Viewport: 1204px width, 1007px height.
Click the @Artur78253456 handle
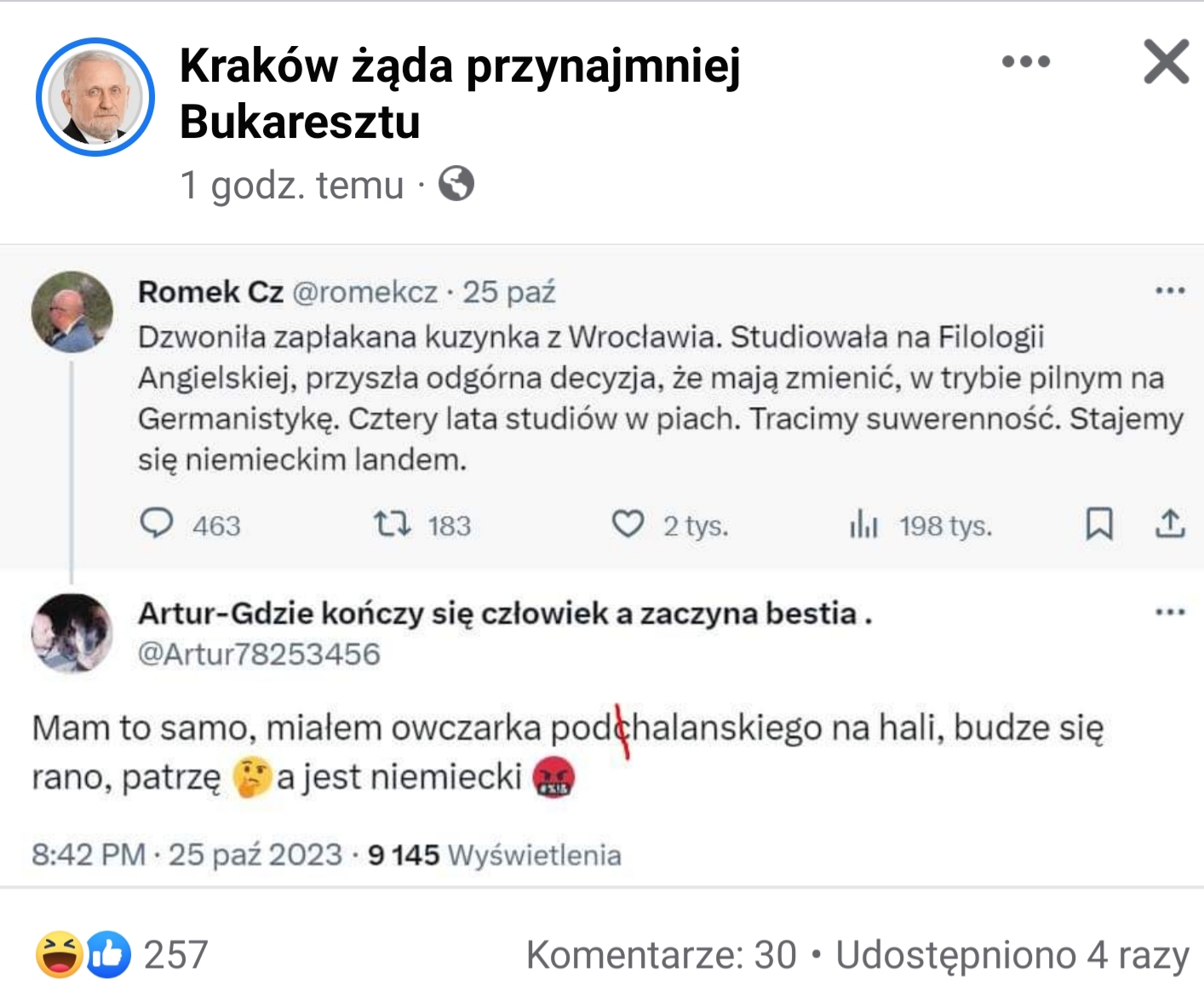pyautogui.click(x=259, y=654)
